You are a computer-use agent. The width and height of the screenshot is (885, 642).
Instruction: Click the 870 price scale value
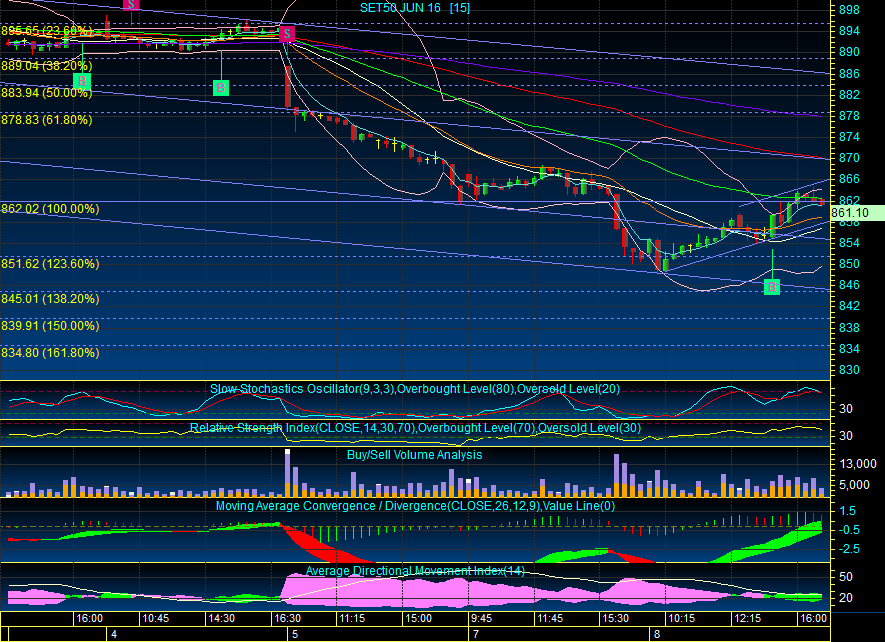point(849,158)
